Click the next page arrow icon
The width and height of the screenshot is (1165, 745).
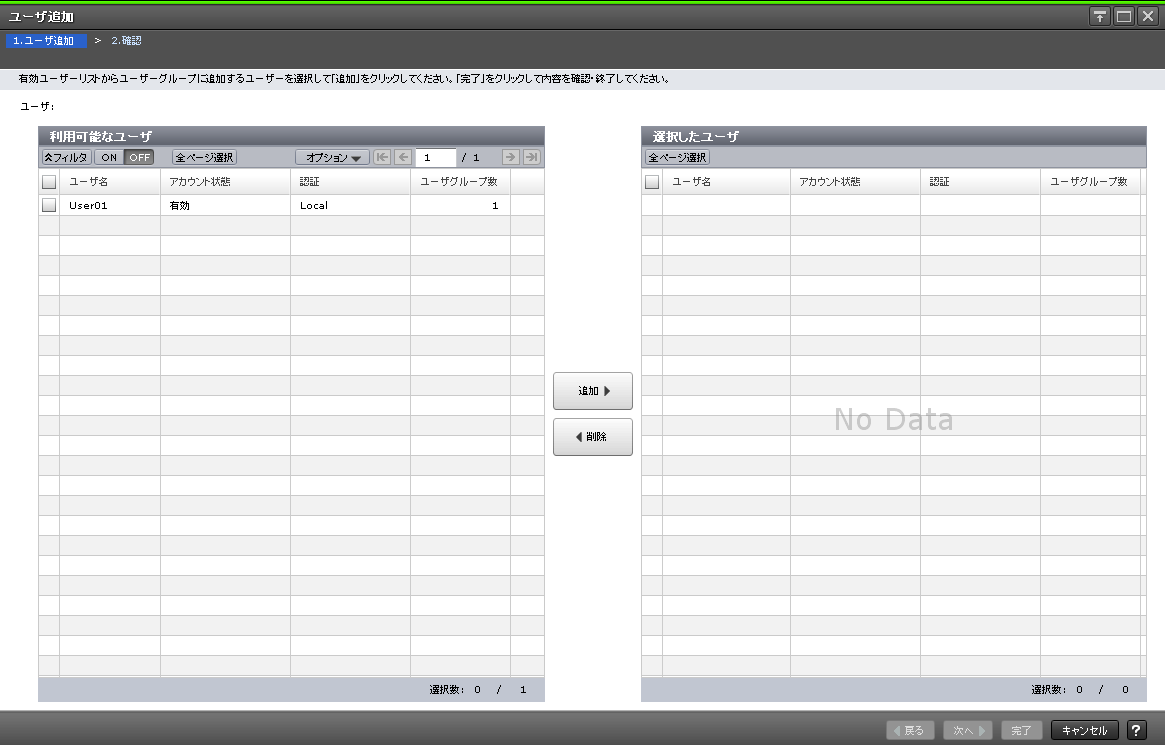tap(512, 157)
